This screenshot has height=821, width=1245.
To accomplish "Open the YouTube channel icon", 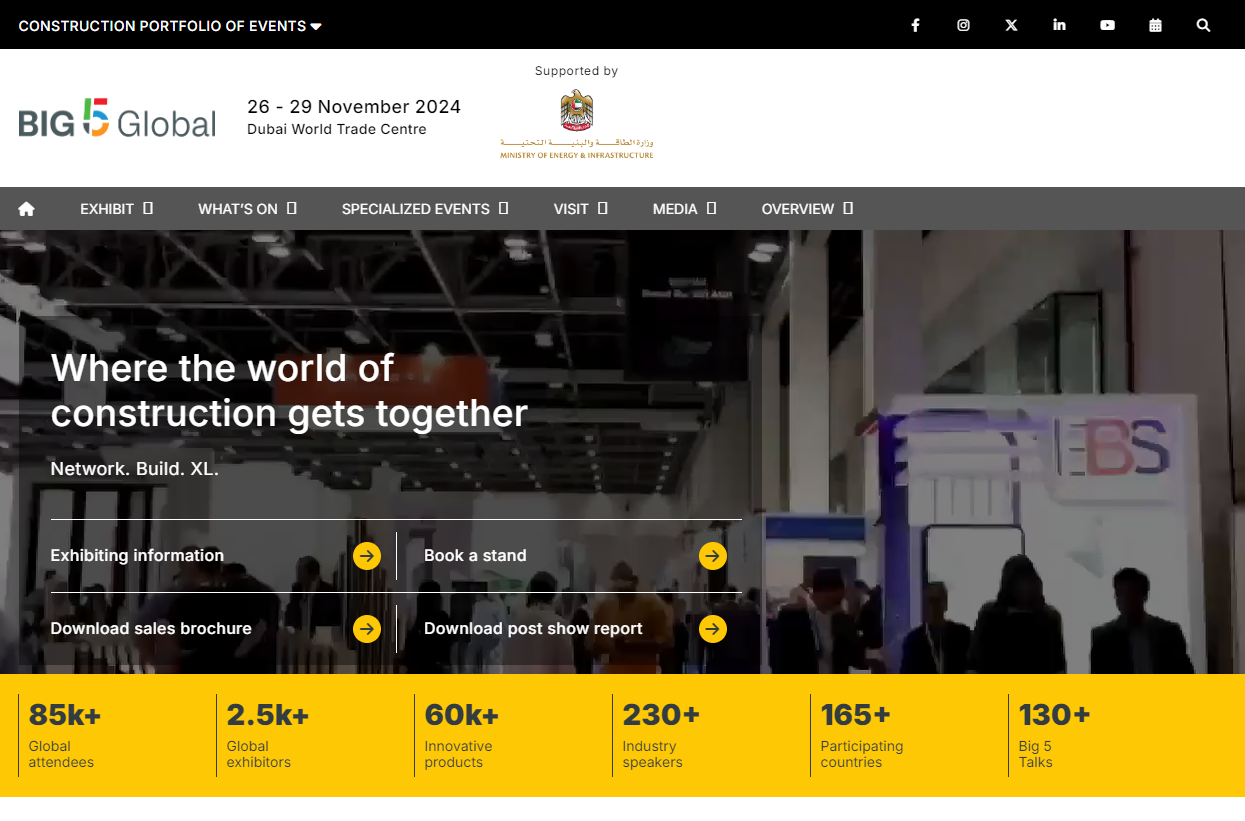I will (x=1107, y=25).
